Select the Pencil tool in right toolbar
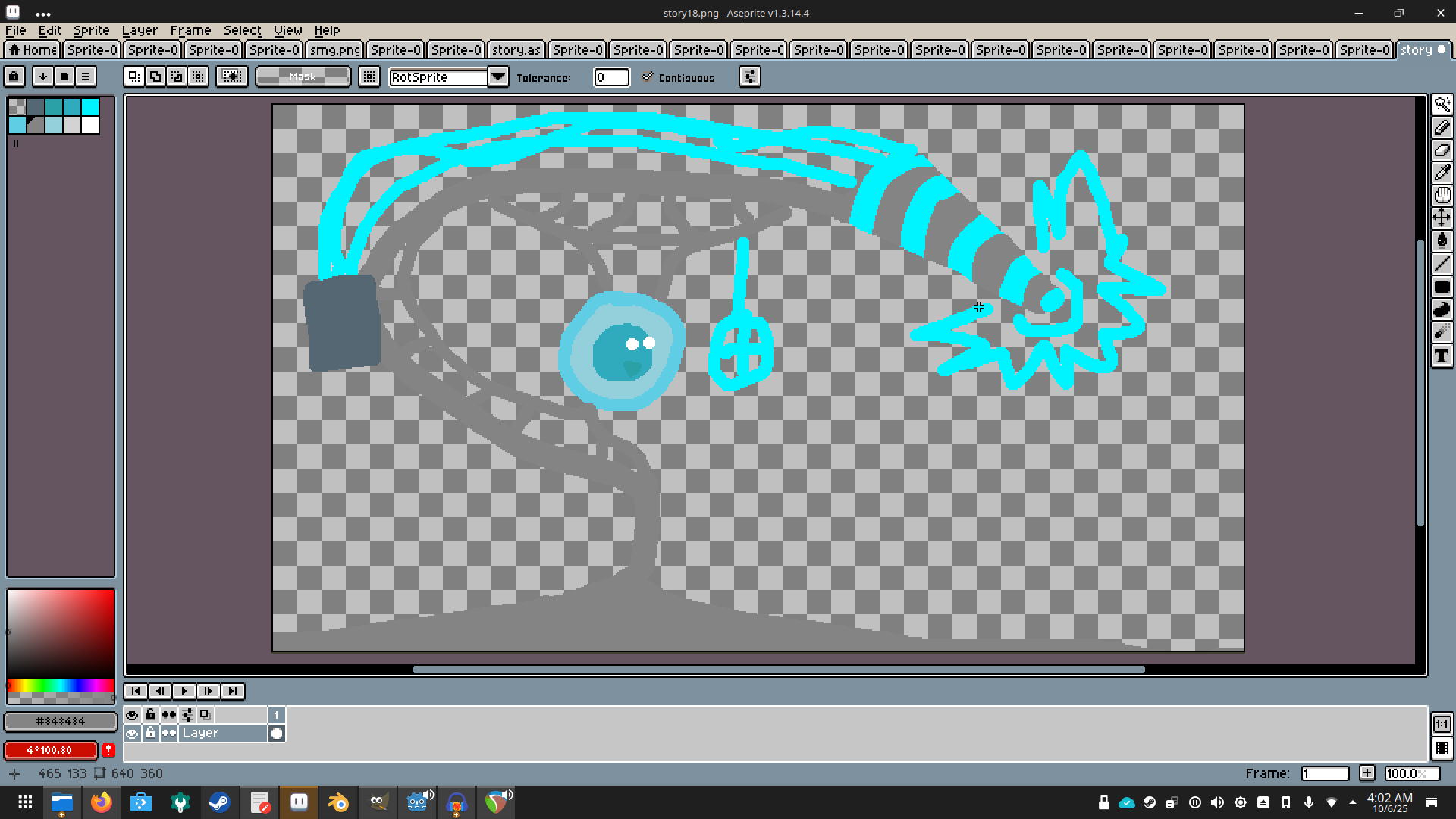This screenshot has width=1456, height=819. click(1442, 127)
